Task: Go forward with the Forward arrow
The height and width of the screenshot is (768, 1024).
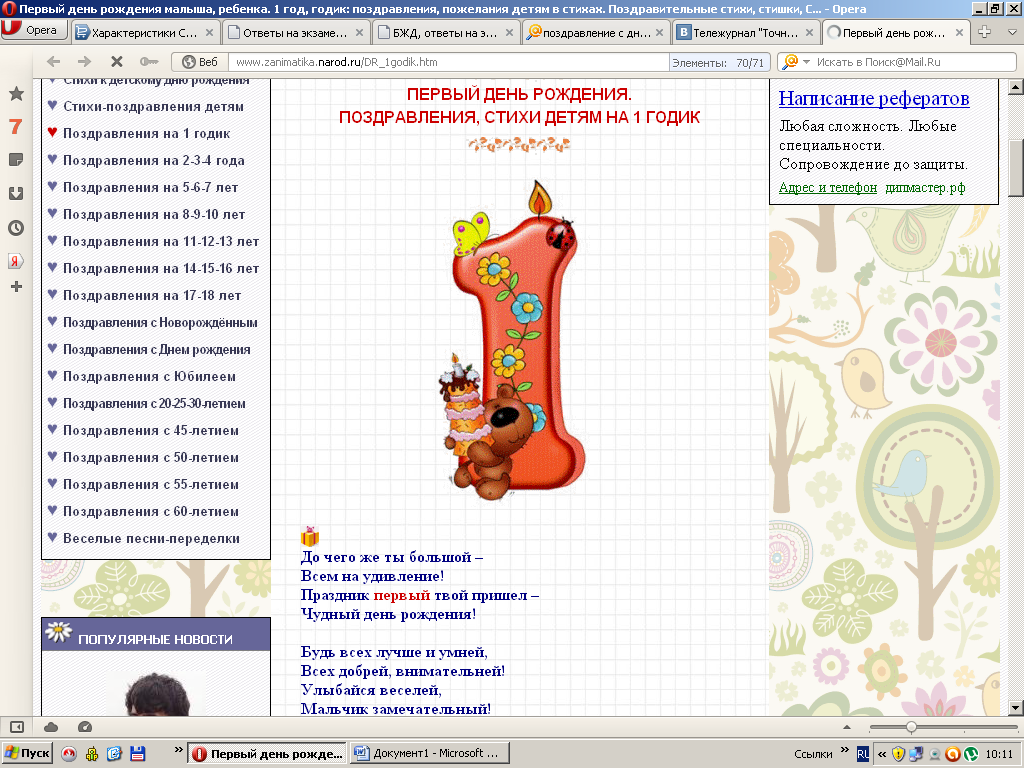Action: click(84, 61)
